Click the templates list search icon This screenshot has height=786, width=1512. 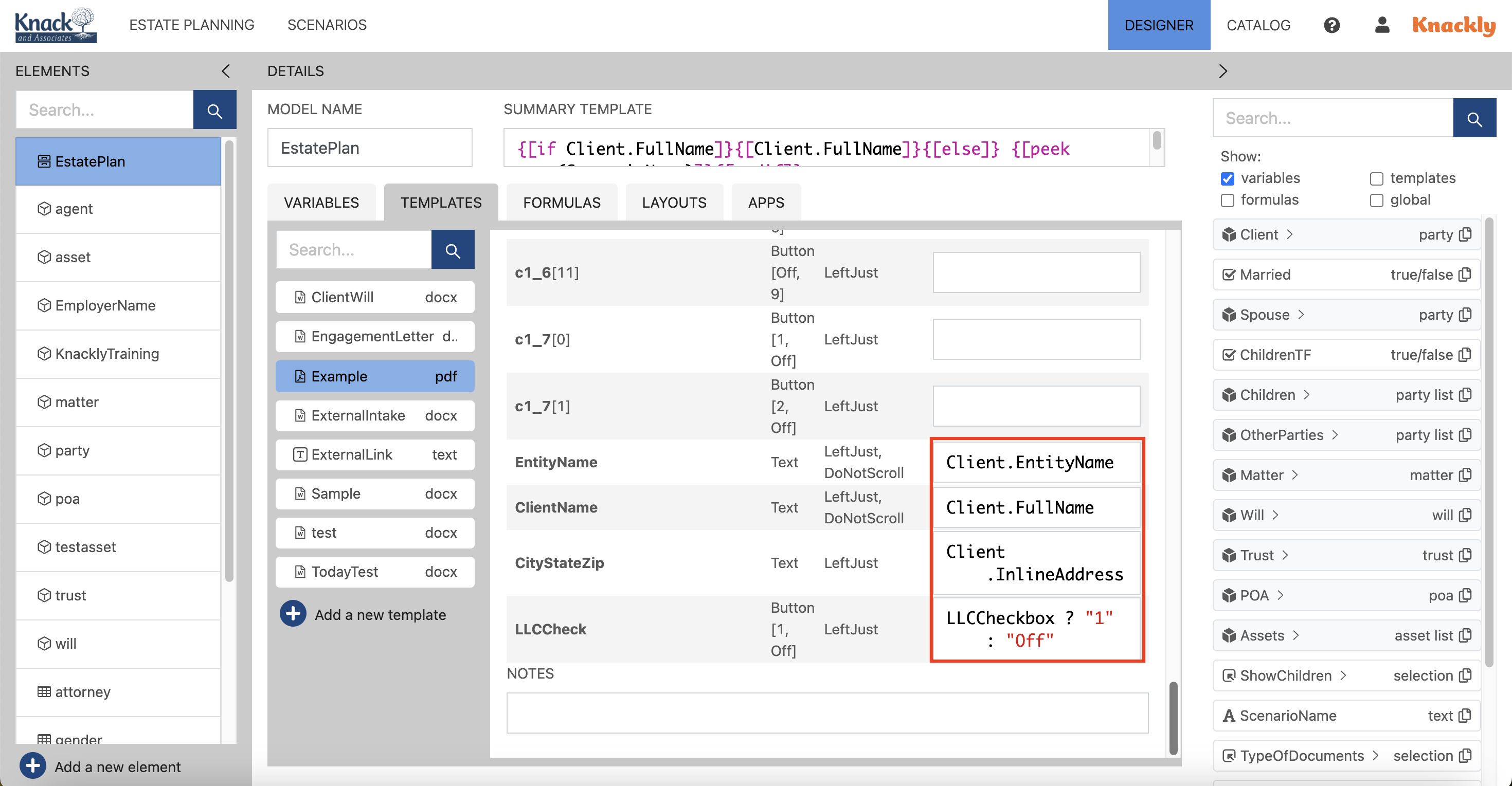(x=452, y=250)
